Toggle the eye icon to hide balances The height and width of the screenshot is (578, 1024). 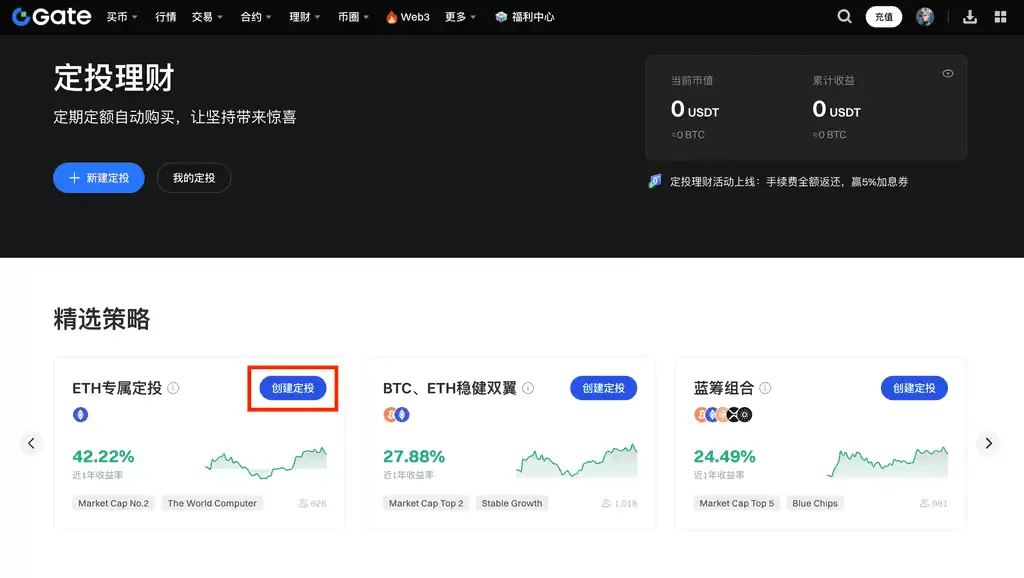[x=947, y=73]
